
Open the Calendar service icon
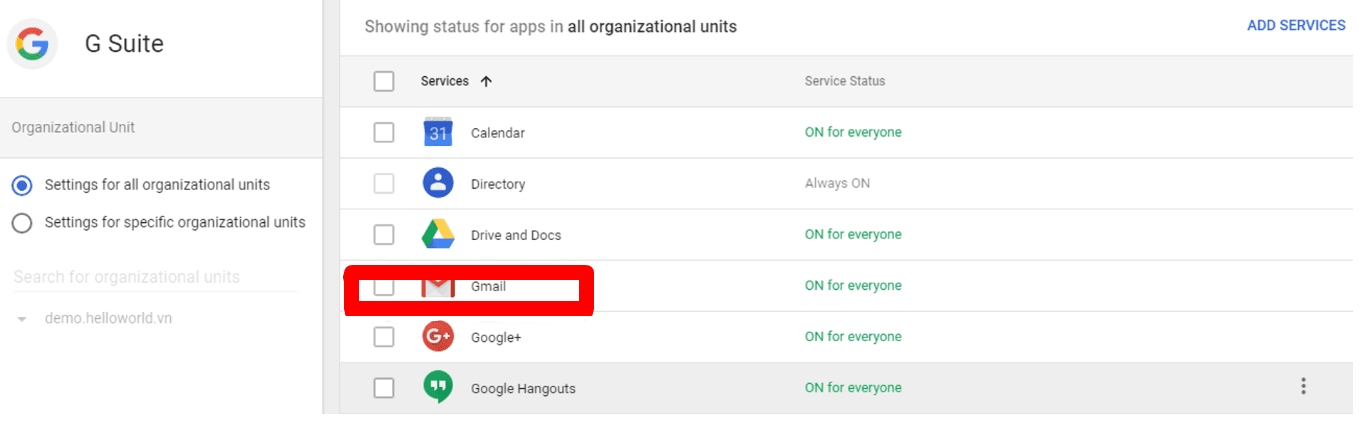click(438, 132)
